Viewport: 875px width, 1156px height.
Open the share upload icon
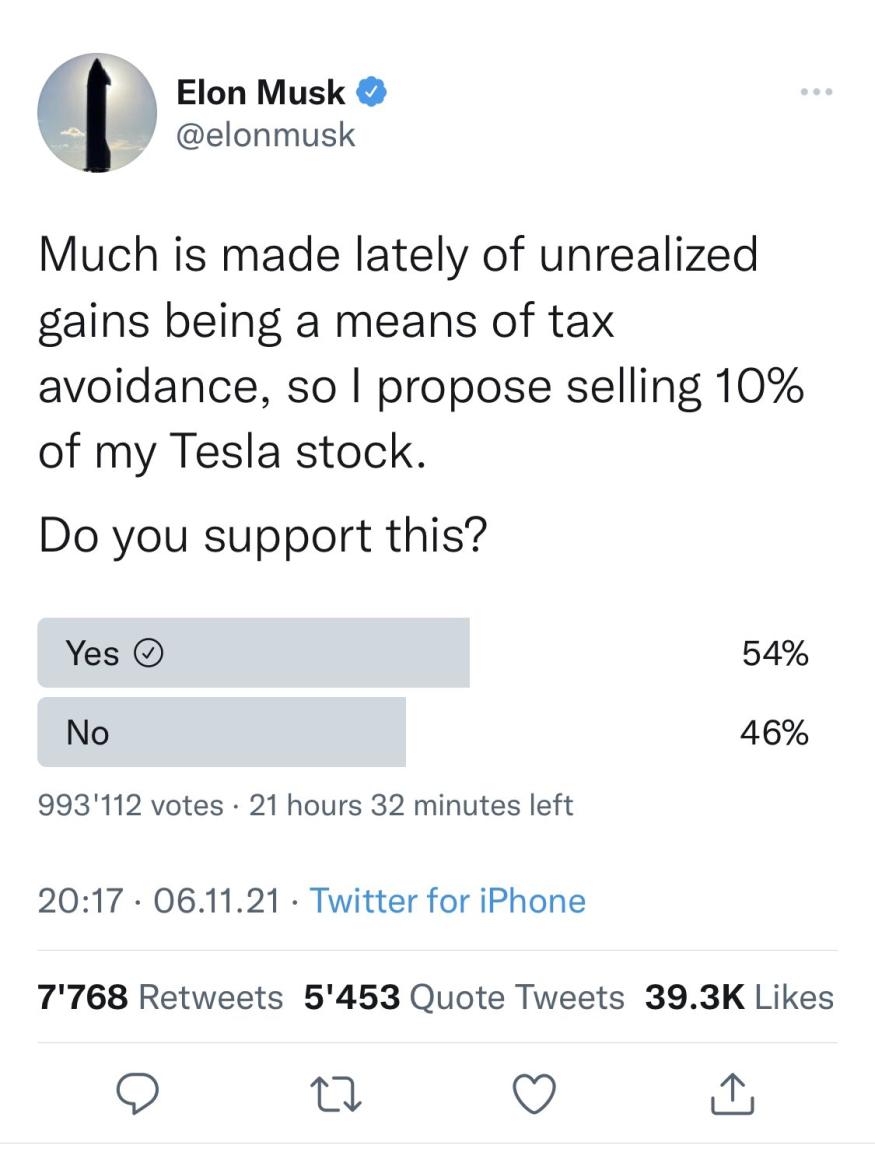(x=732, y=1093)
